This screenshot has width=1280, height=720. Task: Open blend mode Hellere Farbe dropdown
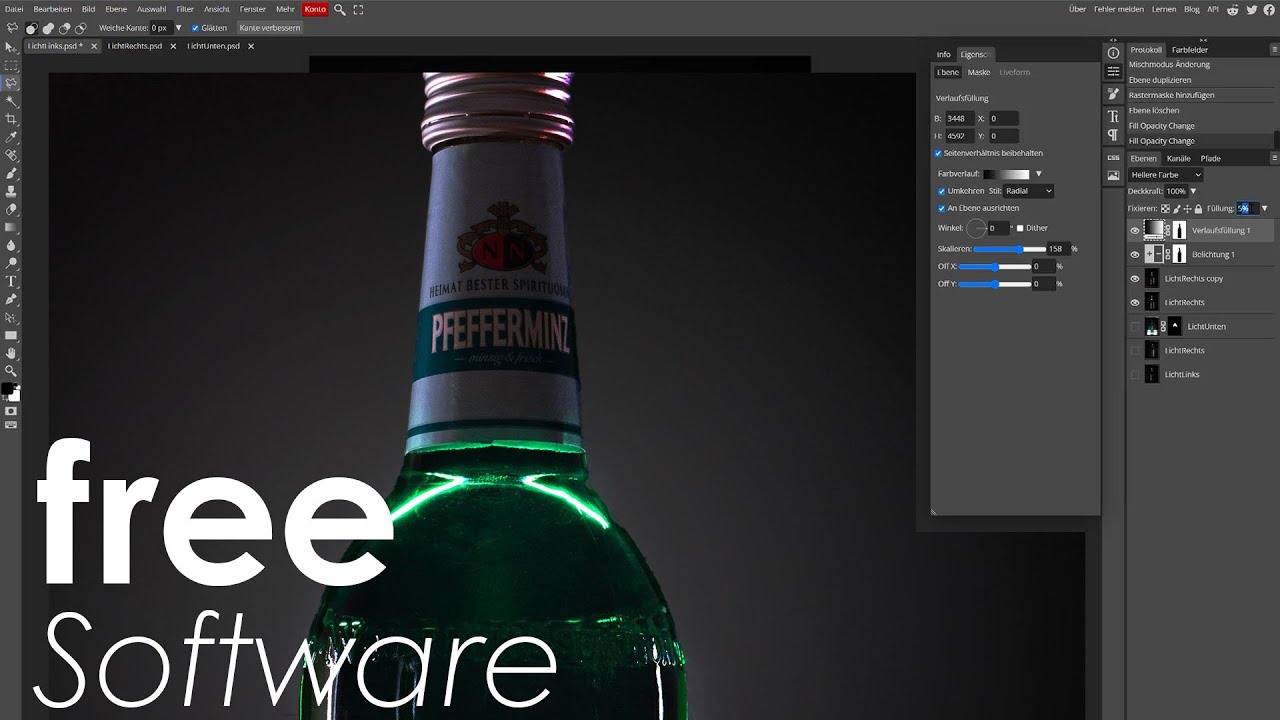point(1165,175)
